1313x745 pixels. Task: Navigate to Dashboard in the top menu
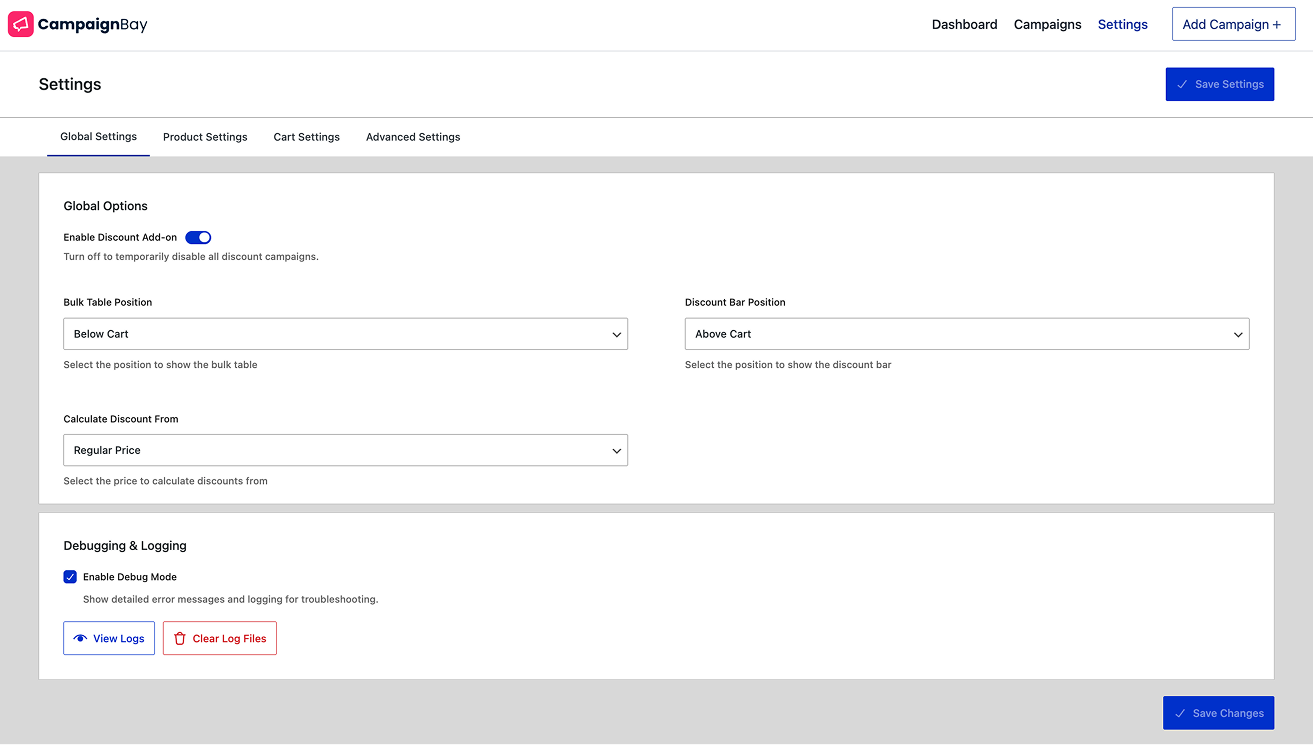[x=964, y=24]
